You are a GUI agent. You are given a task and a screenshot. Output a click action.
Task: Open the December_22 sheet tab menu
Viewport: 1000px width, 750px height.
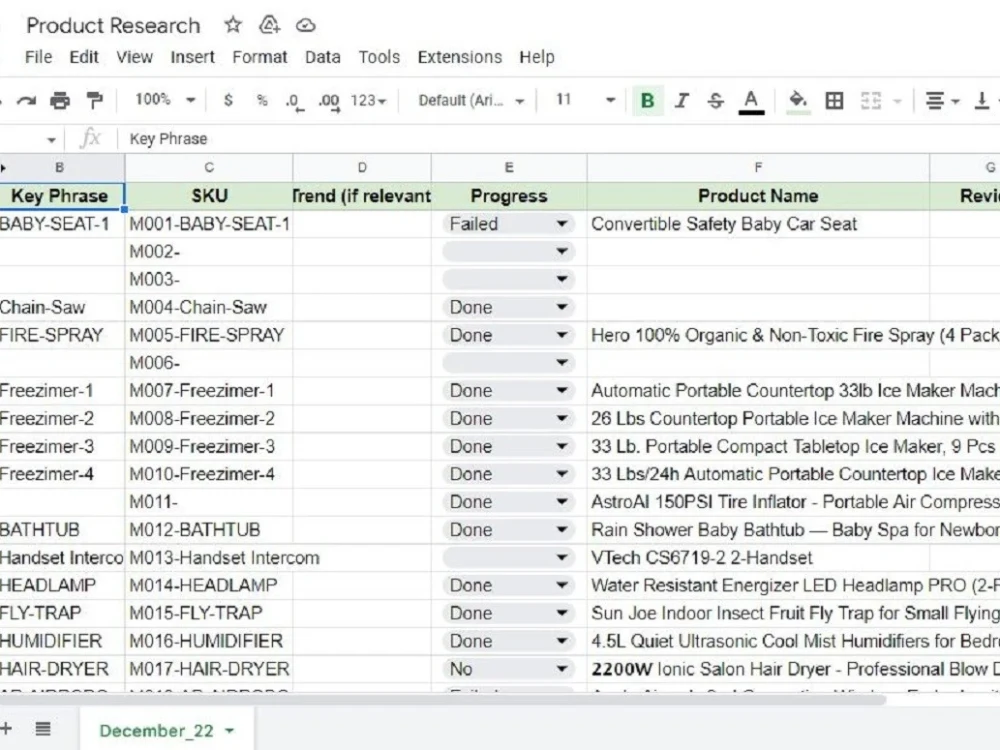pos(228,731)
